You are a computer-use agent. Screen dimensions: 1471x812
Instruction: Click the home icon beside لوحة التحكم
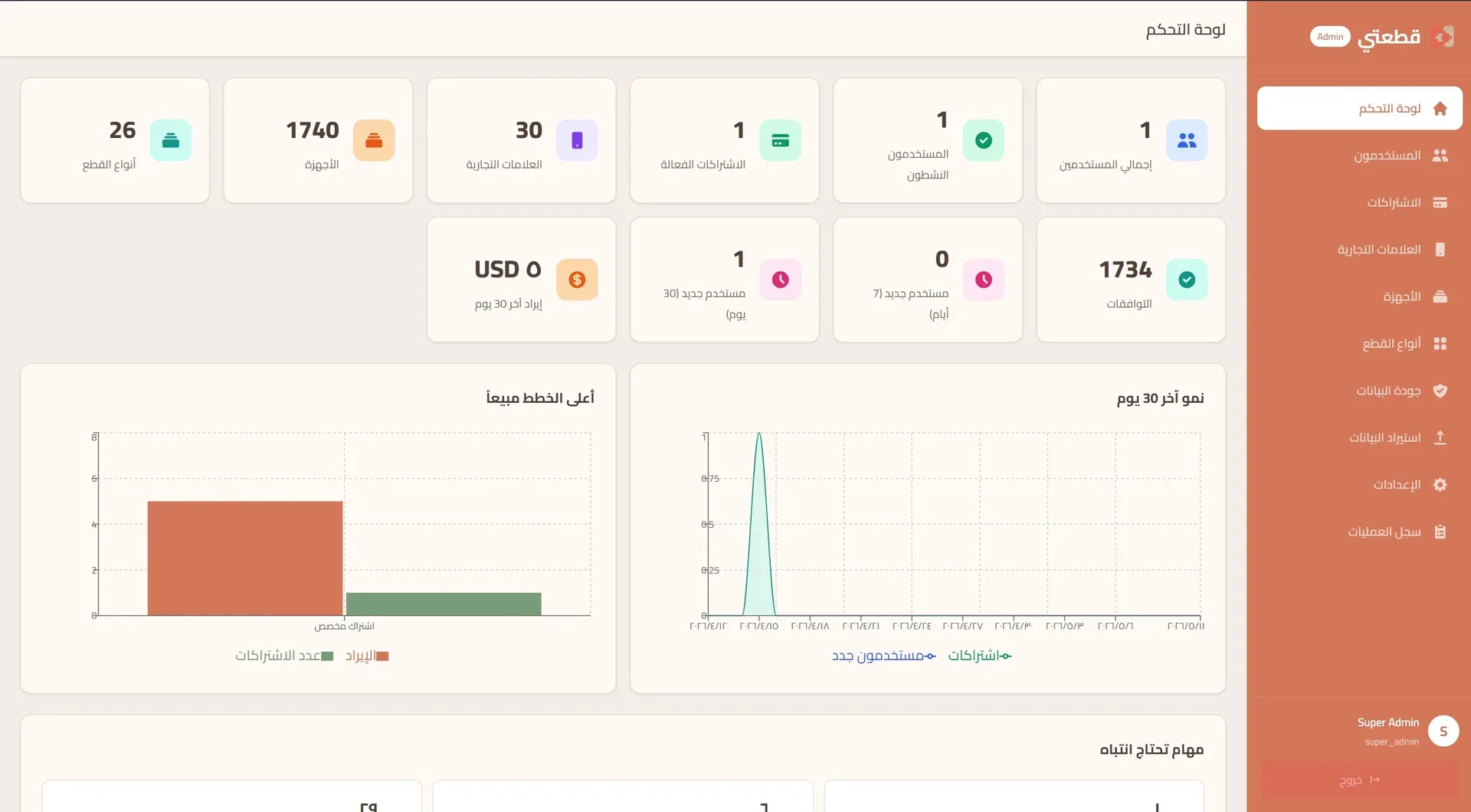click(1440, 109)
